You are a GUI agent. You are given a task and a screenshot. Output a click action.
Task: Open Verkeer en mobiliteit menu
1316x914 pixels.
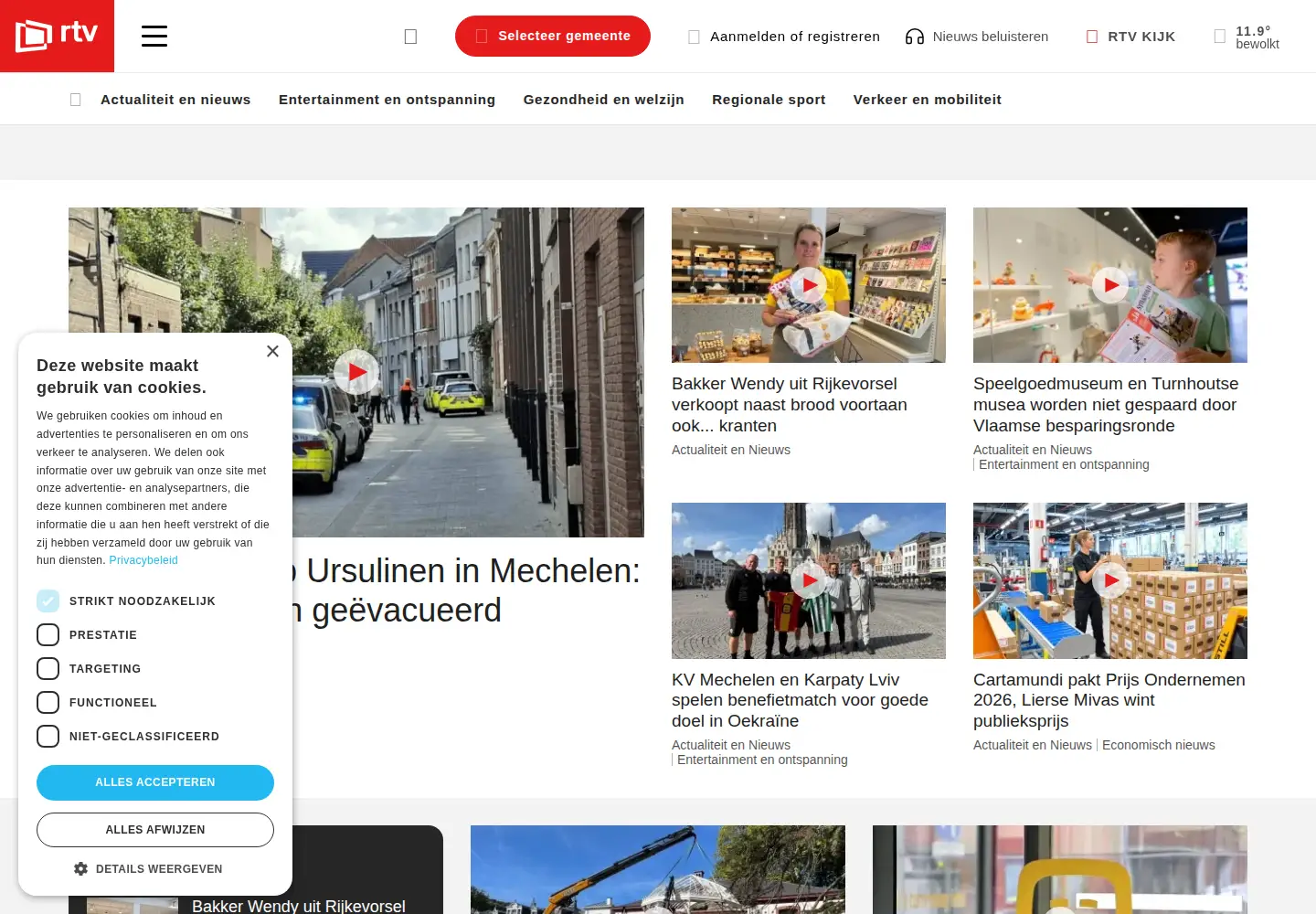tap(928, 100)
